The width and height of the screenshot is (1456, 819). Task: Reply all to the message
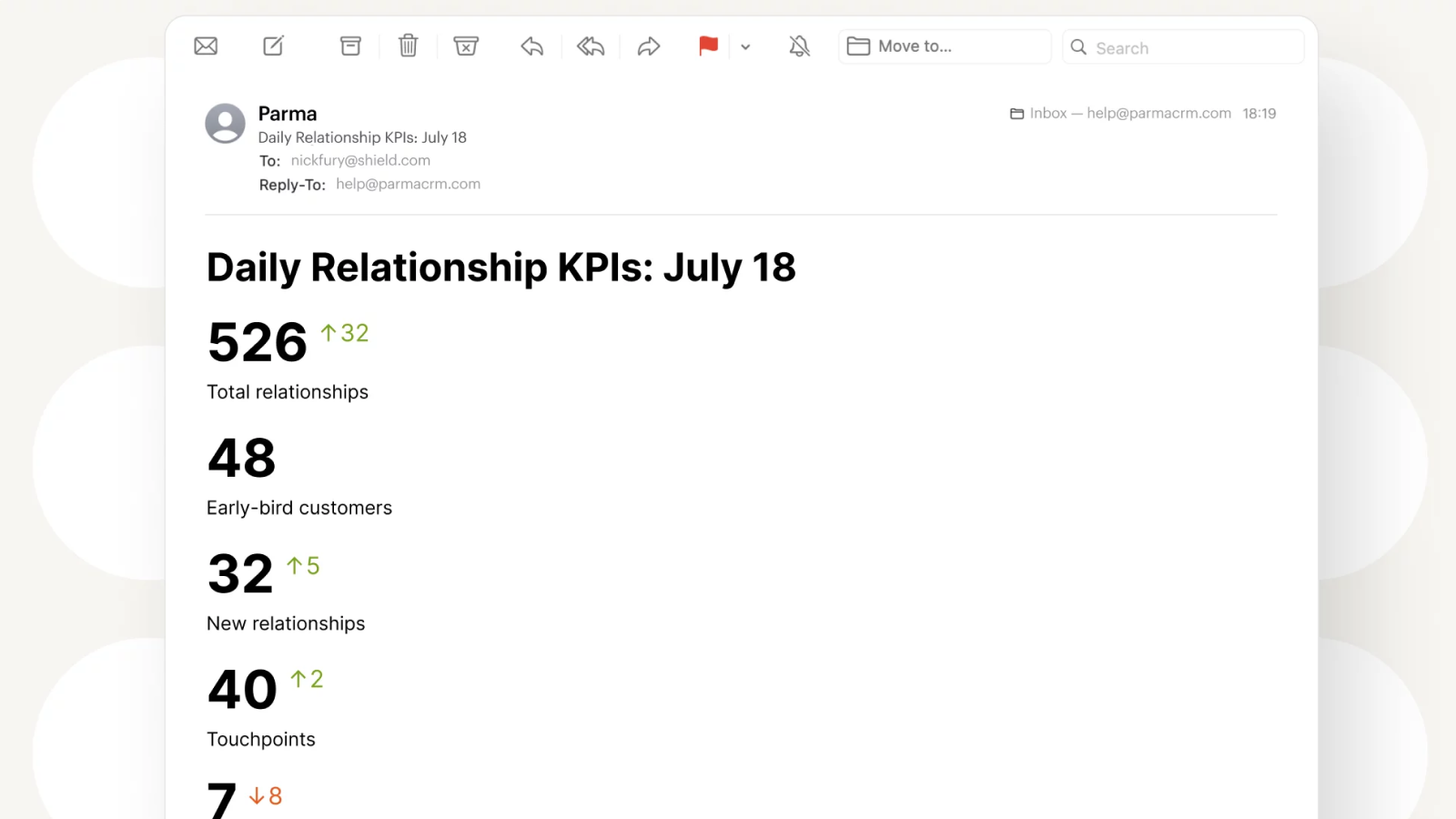coord(590,45)
